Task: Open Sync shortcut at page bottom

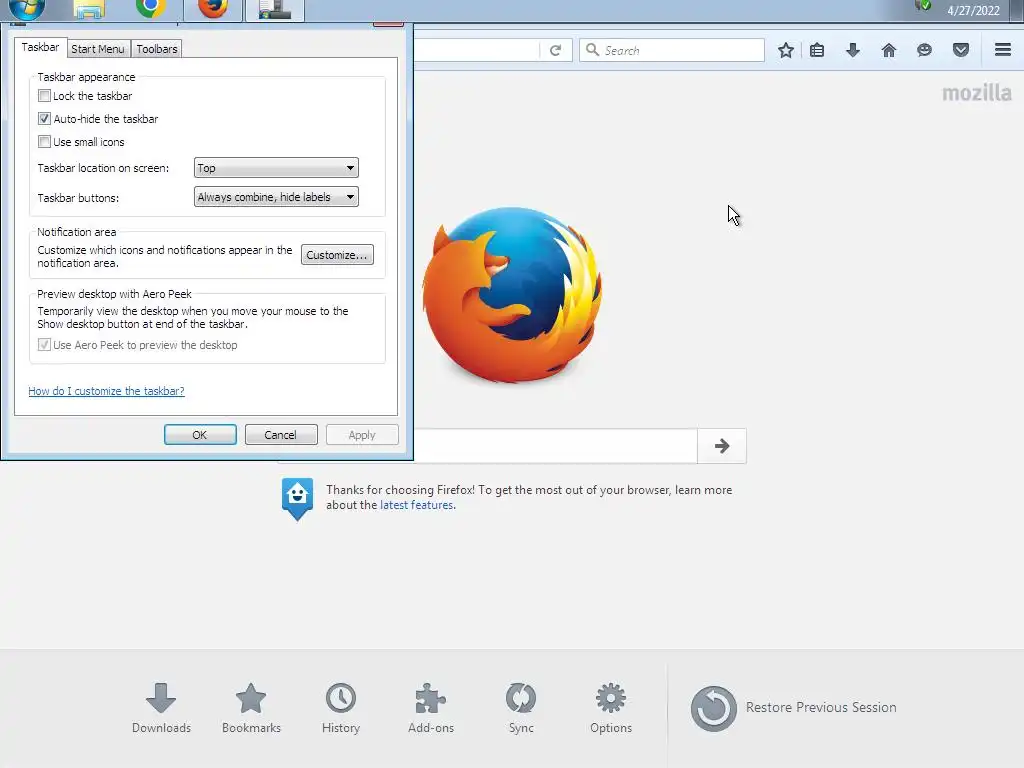Action: [520, 709]
